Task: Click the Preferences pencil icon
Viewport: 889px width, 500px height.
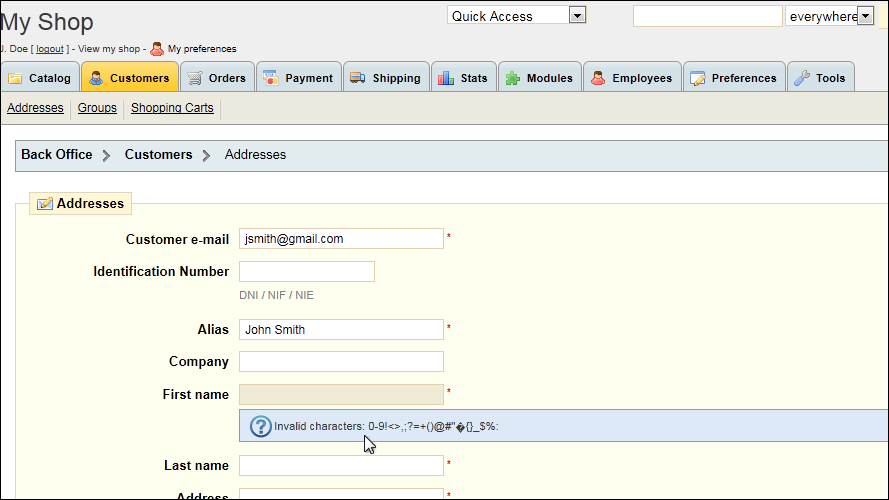Action: click(698, 78)
